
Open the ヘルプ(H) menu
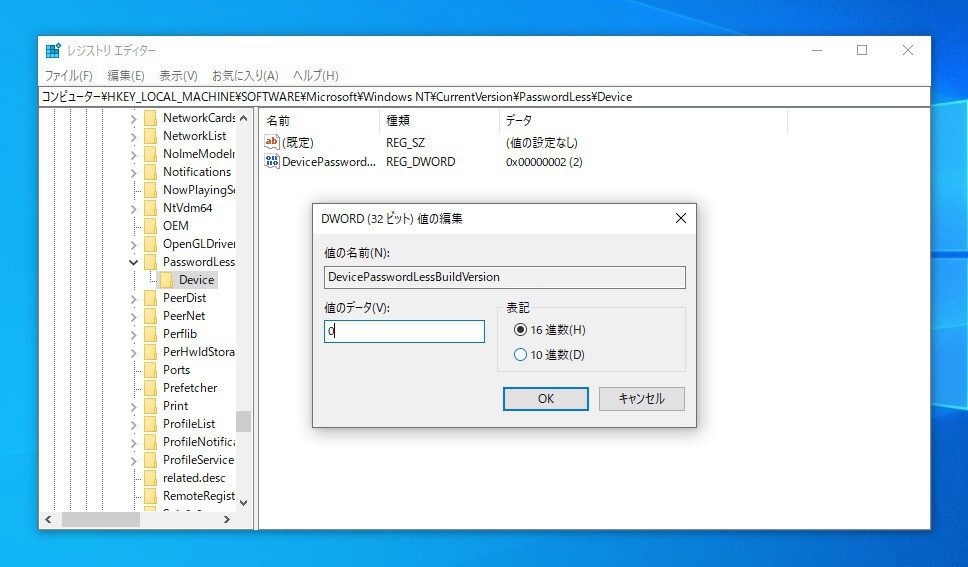click(x=315, y=75)
